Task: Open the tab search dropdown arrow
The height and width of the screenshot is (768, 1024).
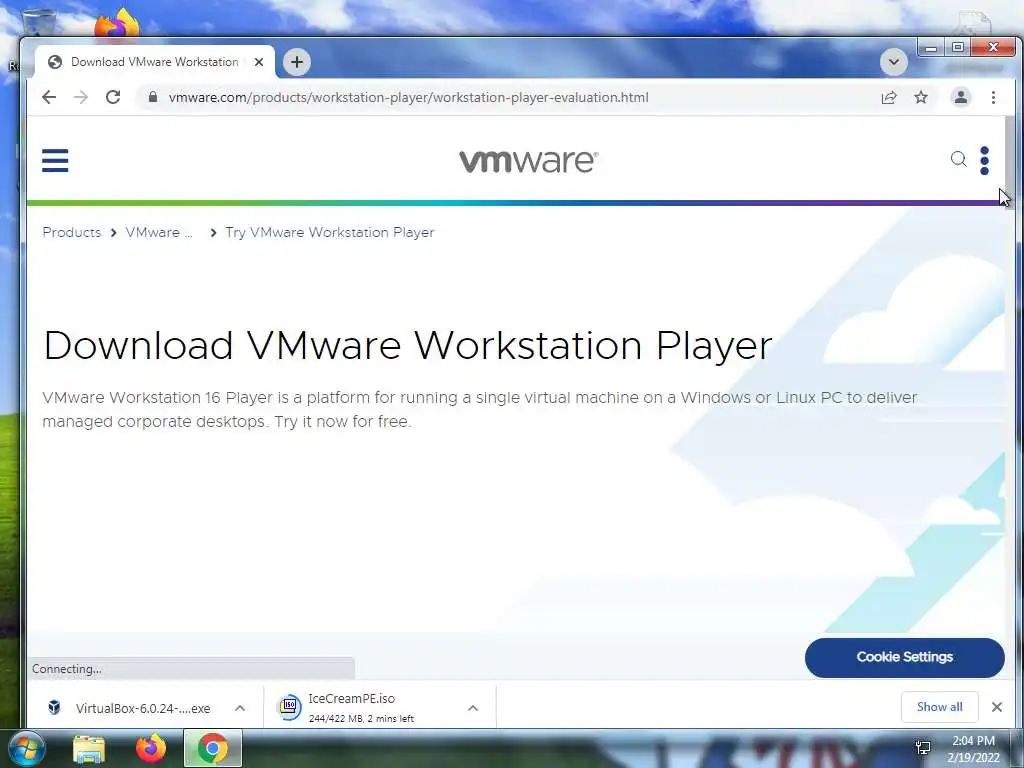Action: click(x=893, y=62)
